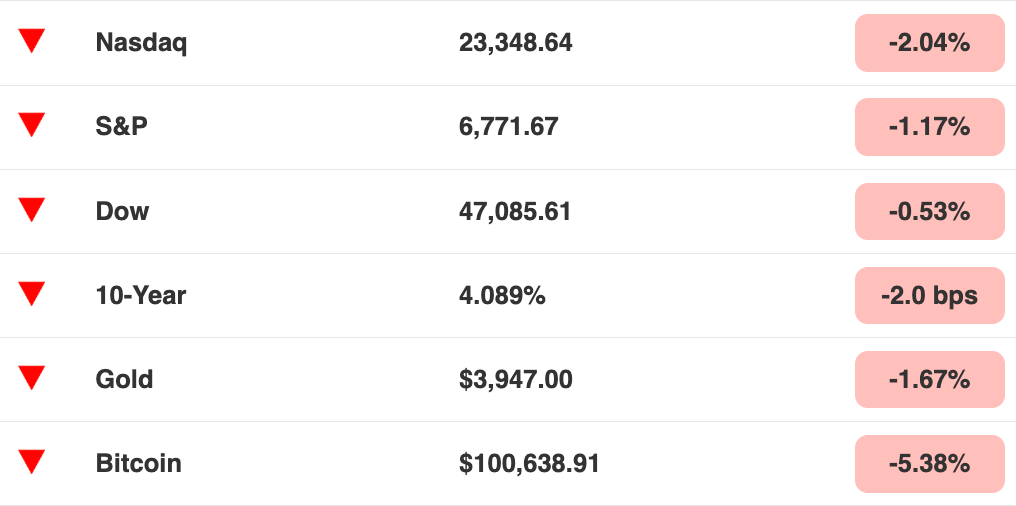Click the Nasdaq -2.04% change badge
Image resolution: width=1016 pixels, height=506 pixels.
pos(929,43)
